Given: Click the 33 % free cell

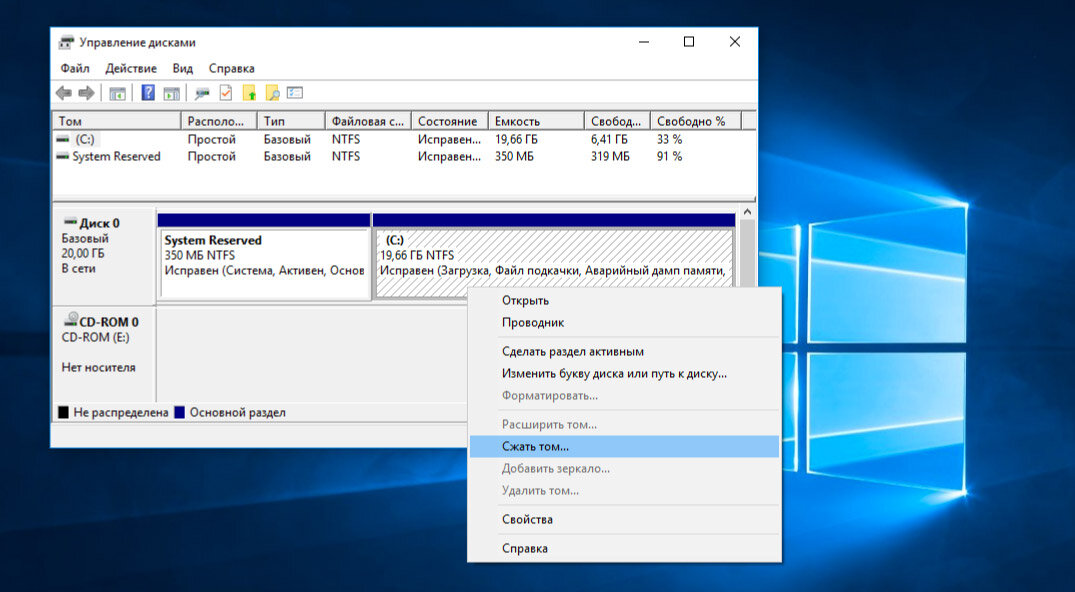Looking at the screenshot, I should click(x=669, y=139).
